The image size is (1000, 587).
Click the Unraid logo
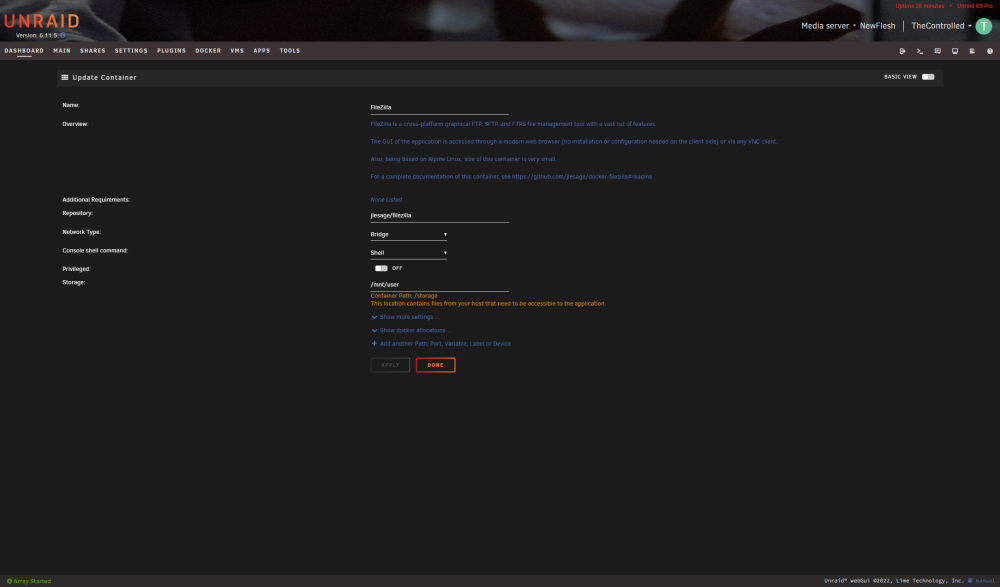coord(41,21)
